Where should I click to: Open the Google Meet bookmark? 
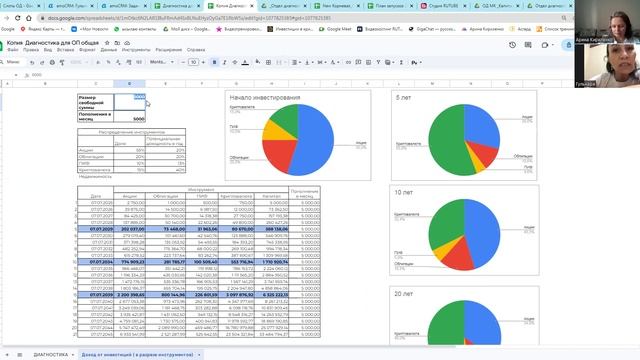[336, 29]
